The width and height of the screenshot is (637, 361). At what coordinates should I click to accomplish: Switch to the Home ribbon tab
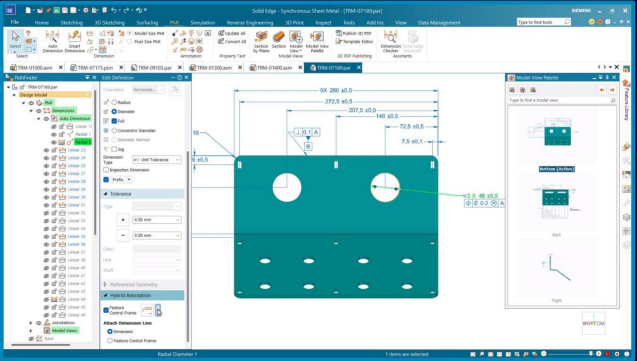[x=41, y=23]
